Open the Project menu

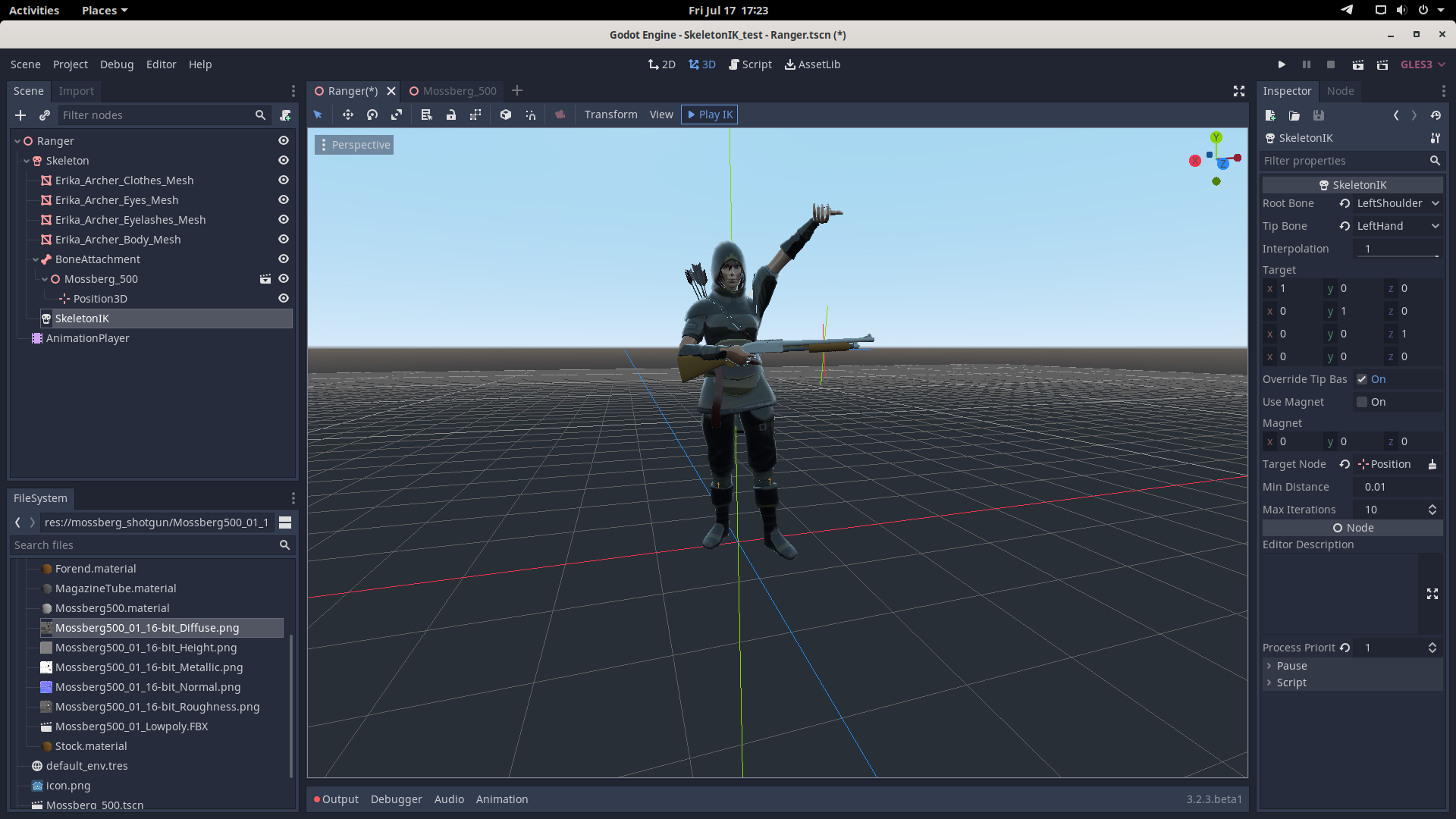71,64
